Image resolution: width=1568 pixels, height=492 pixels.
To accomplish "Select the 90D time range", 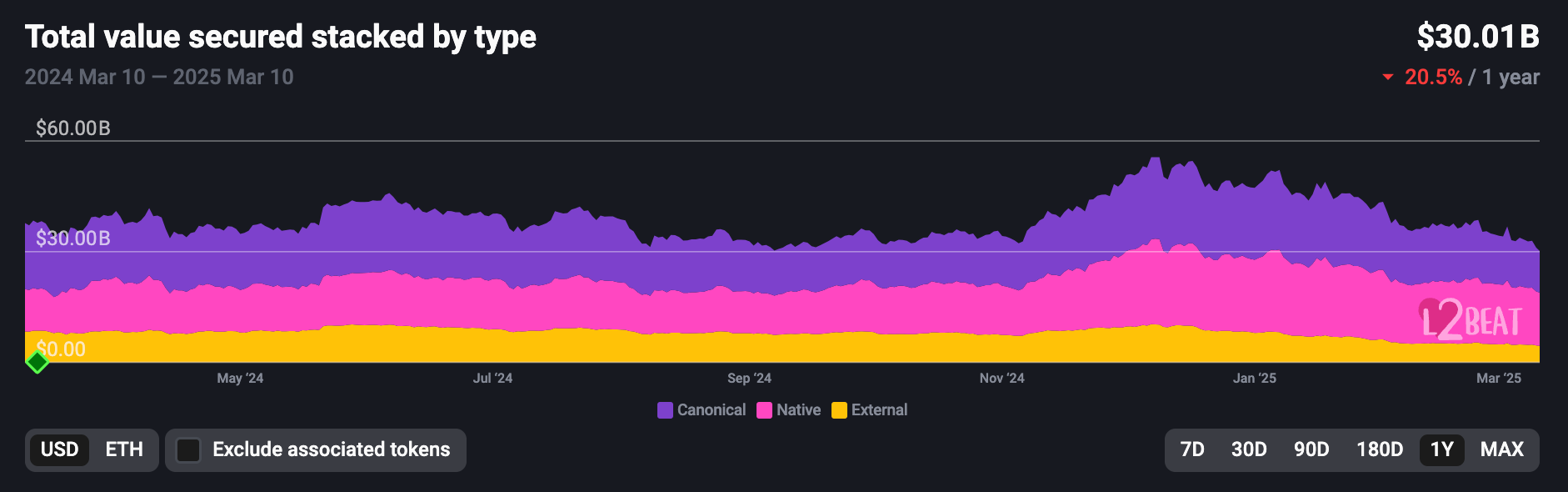I will 1311,449.
